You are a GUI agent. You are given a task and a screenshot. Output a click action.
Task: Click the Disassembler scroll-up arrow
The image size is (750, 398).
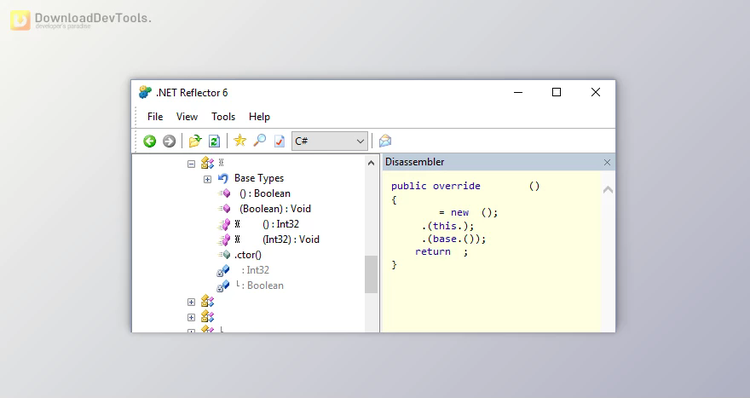coord(608,190)
